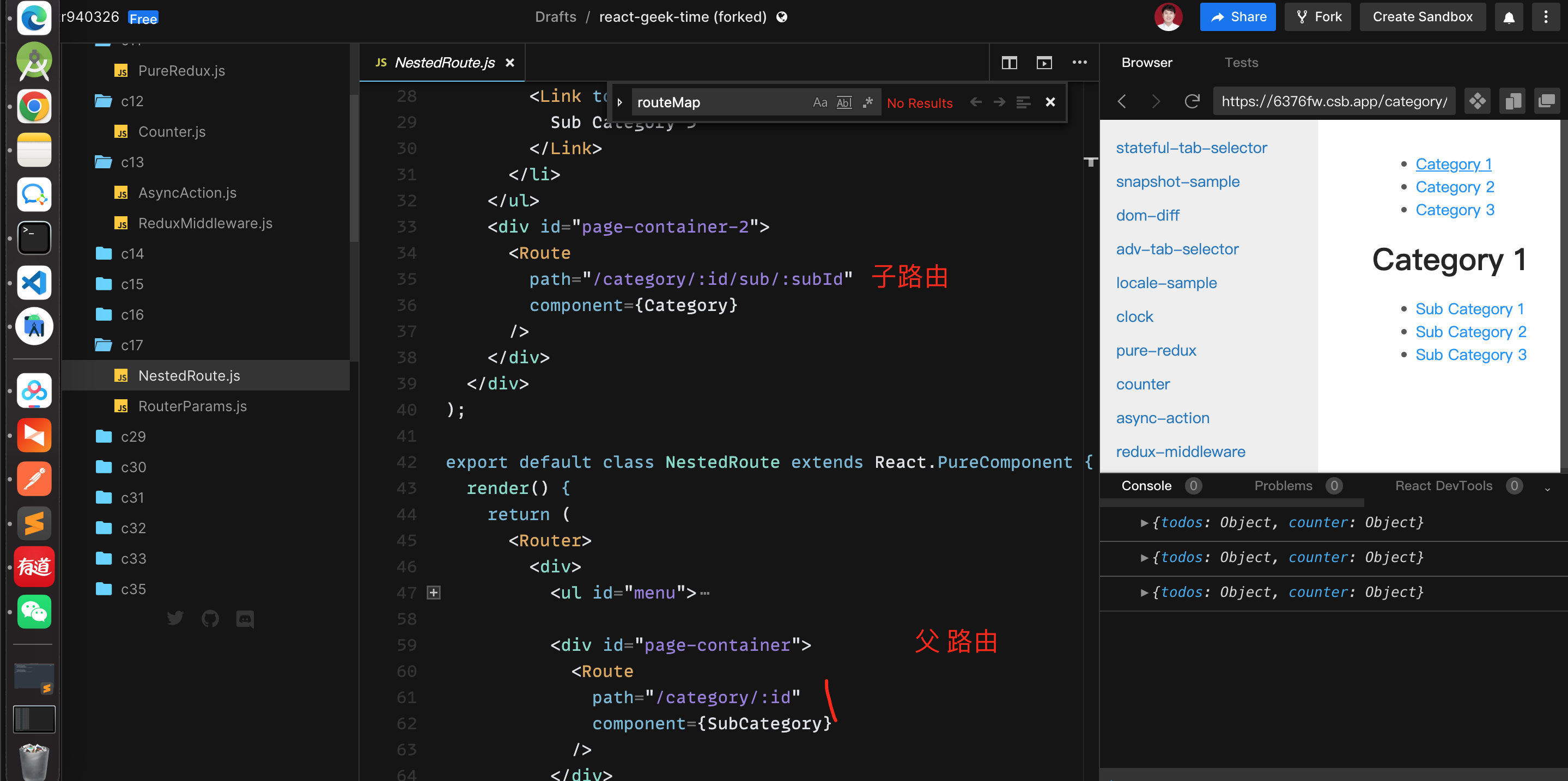Toggle Match Case in find widget
The width and height of the screenshot is (1568, 781).
pos(819,102)
